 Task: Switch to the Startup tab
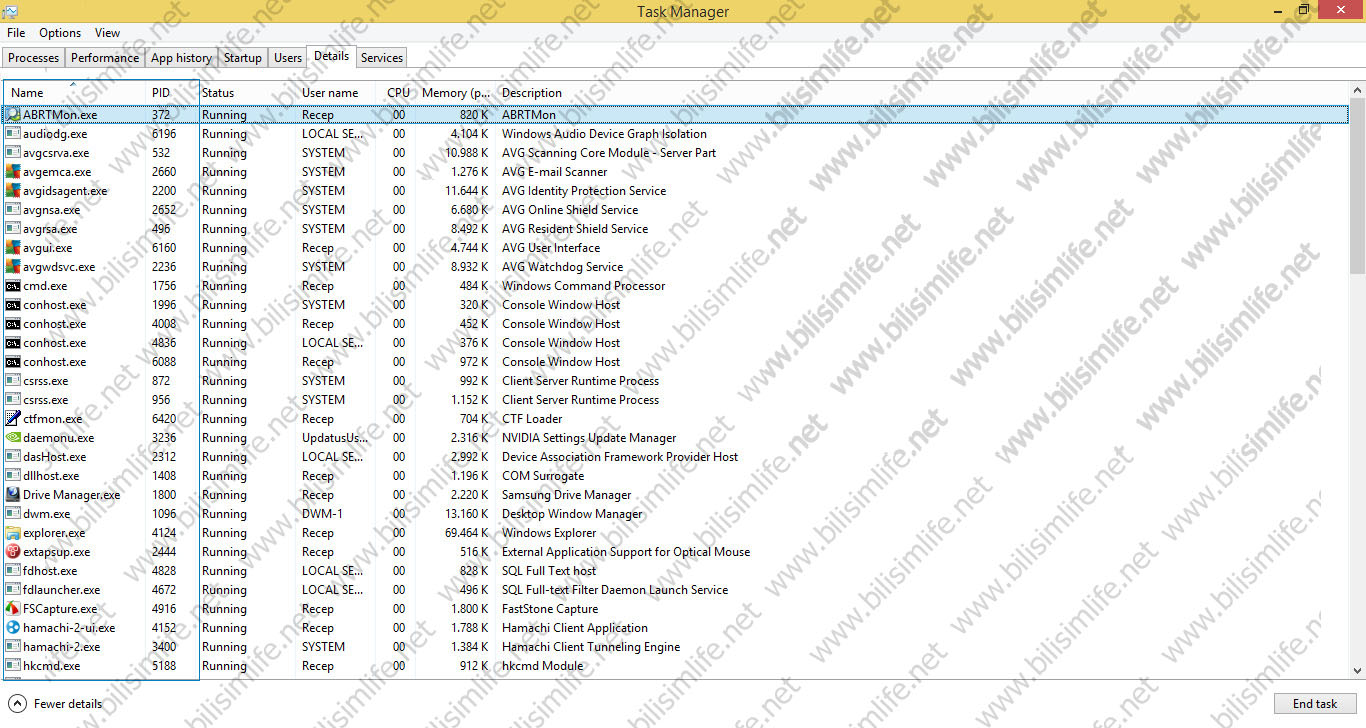pyautogui.click(x=243, y=58)
